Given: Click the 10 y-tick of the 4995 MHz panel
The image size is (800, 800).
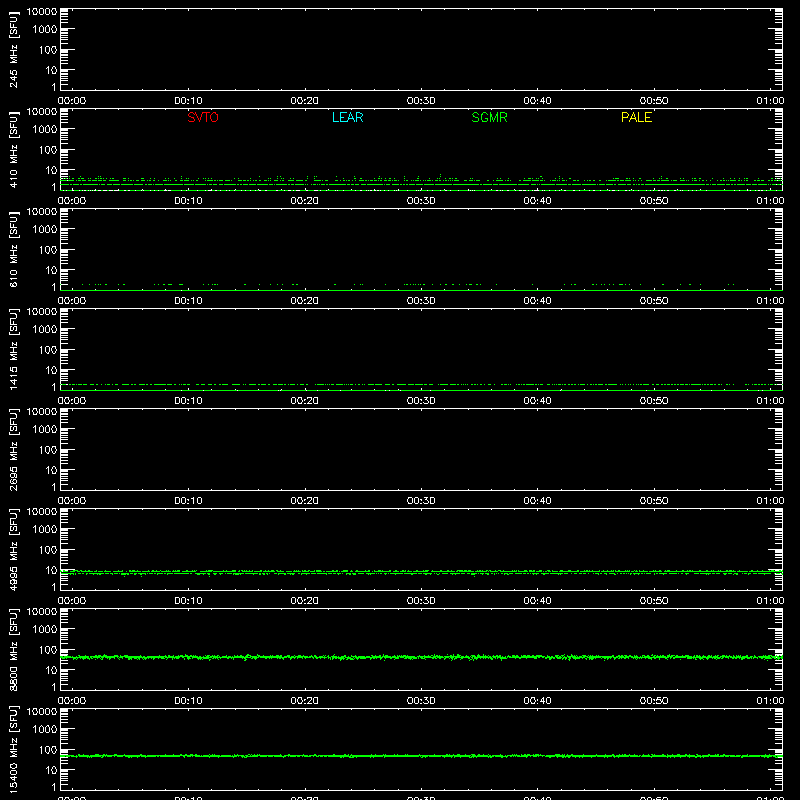Looking at the screenshot, I should pos(51,570).
